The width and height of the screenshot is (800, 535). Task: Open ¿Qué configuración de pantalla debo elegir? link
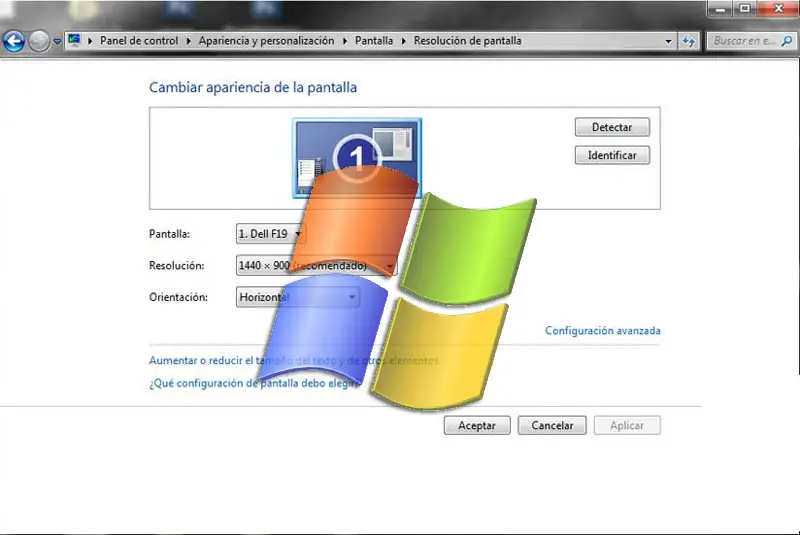click(255, 383)
